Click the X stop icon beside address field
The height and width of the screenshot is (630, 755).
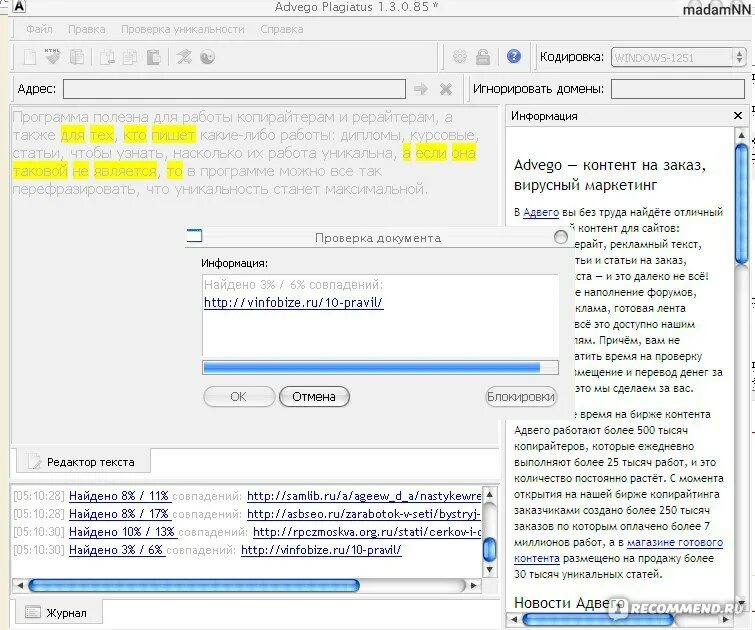pos(446,89)
